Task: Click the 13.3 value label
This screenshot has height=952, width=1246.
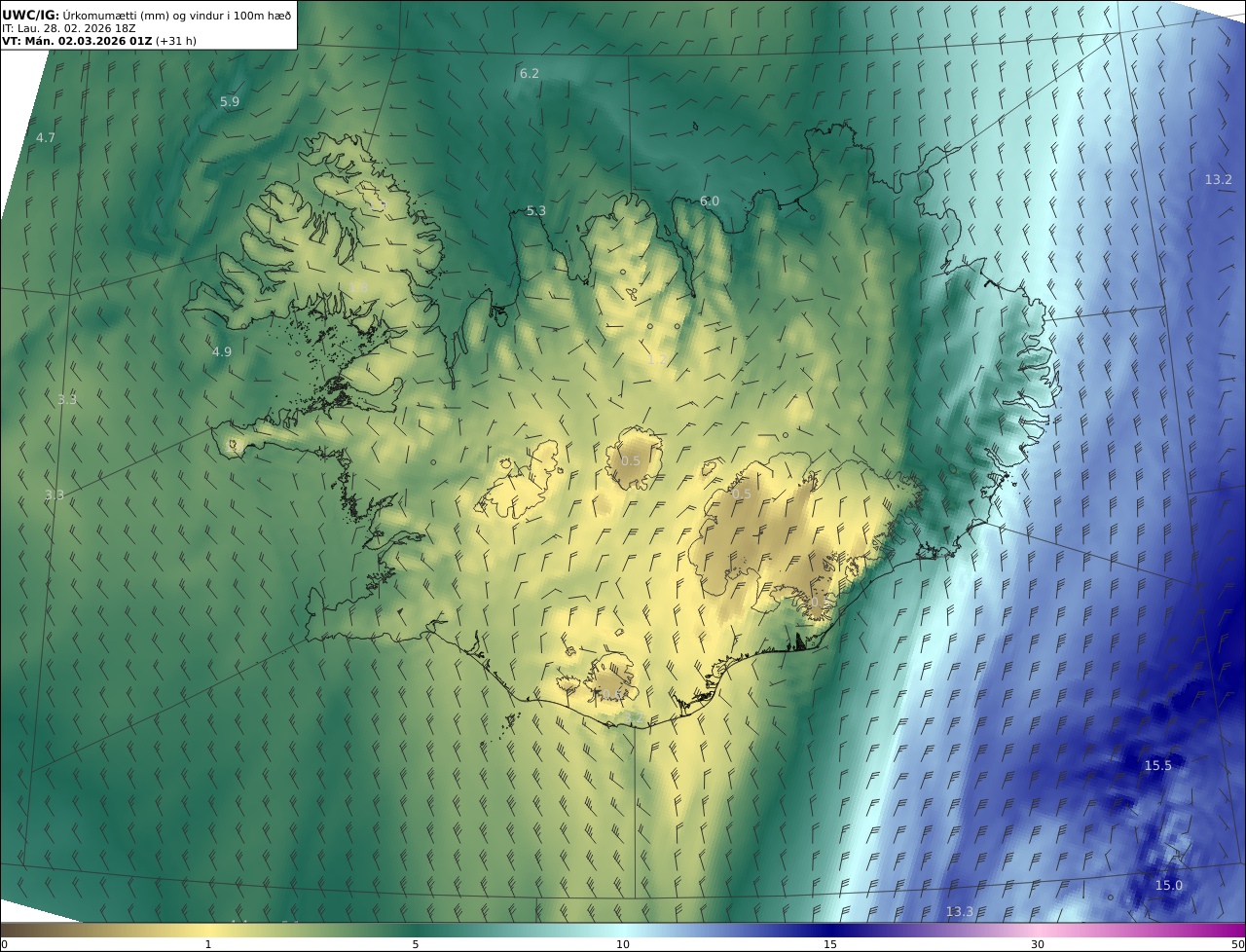Action: click(959, 911)
